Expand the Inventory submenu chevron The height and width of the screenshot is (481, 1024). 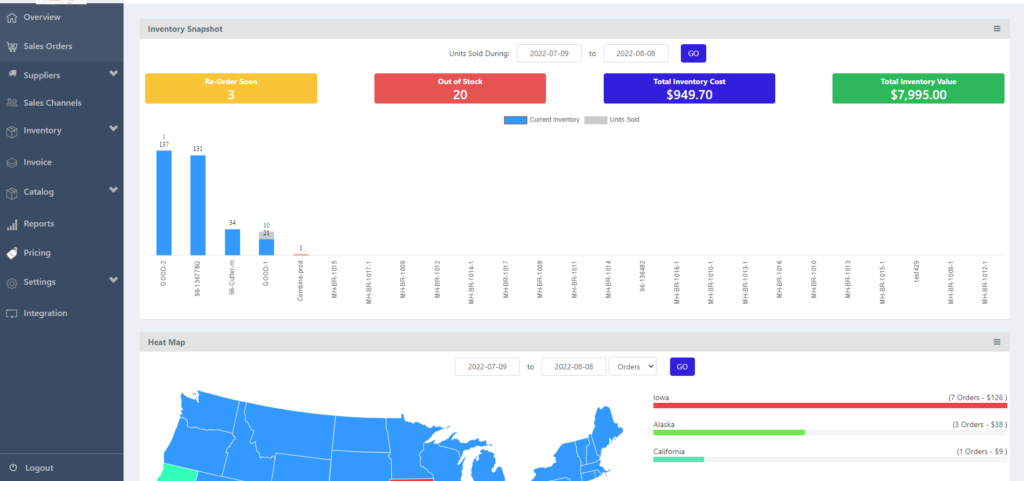click(x=113, y=130)
